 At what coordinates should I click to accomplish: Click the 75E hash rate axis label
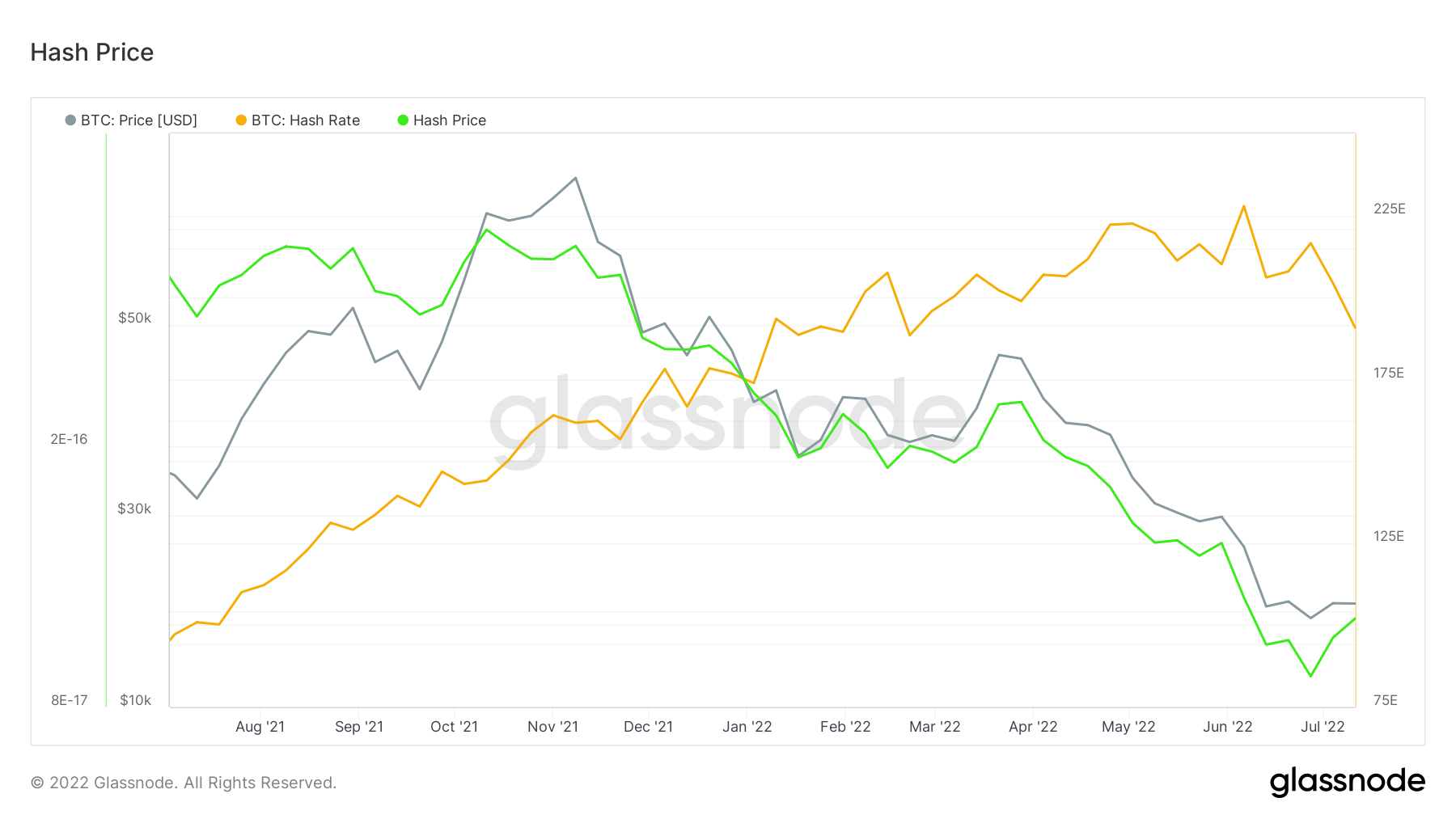point(1385,700)
